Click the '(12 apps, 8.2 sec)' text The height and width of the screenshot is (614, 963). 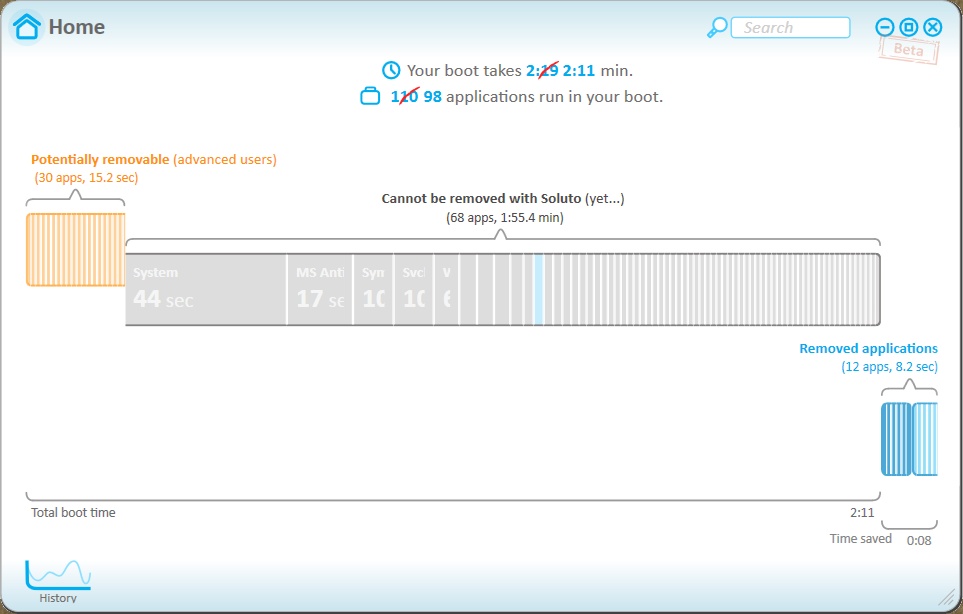pyautogui.click(x=889, y=367)
